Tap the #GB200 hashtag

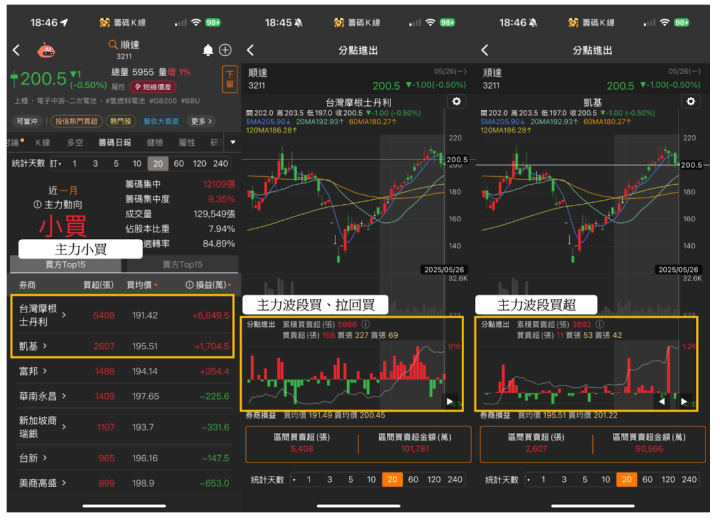pos(163,101)
